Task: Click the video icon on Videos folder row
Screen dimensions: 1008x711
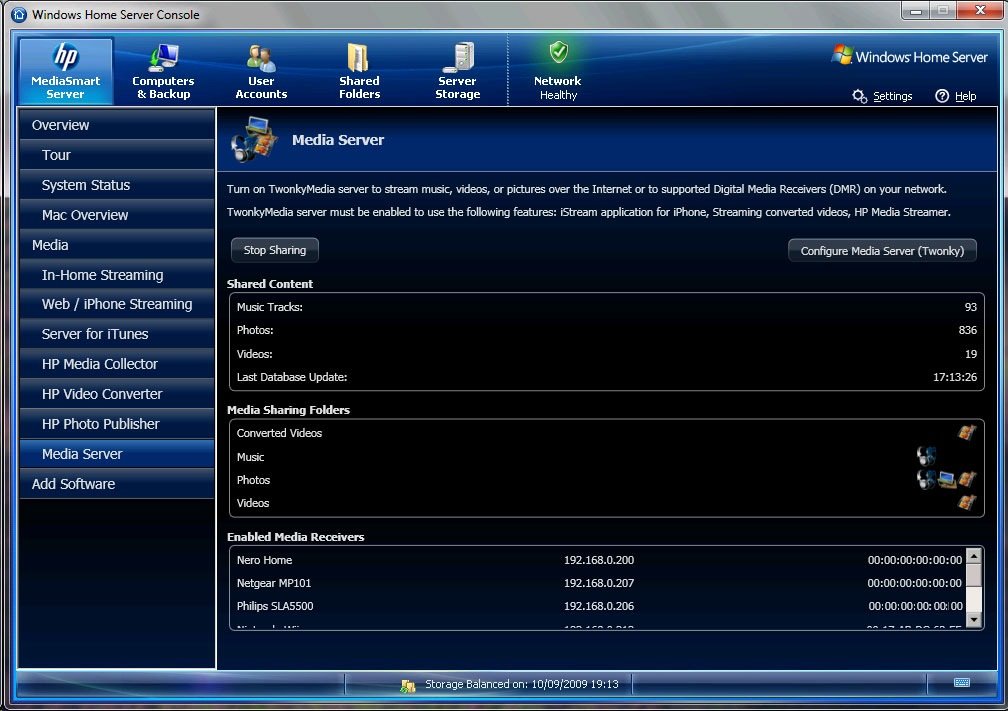Action: (x=967, y=503)
